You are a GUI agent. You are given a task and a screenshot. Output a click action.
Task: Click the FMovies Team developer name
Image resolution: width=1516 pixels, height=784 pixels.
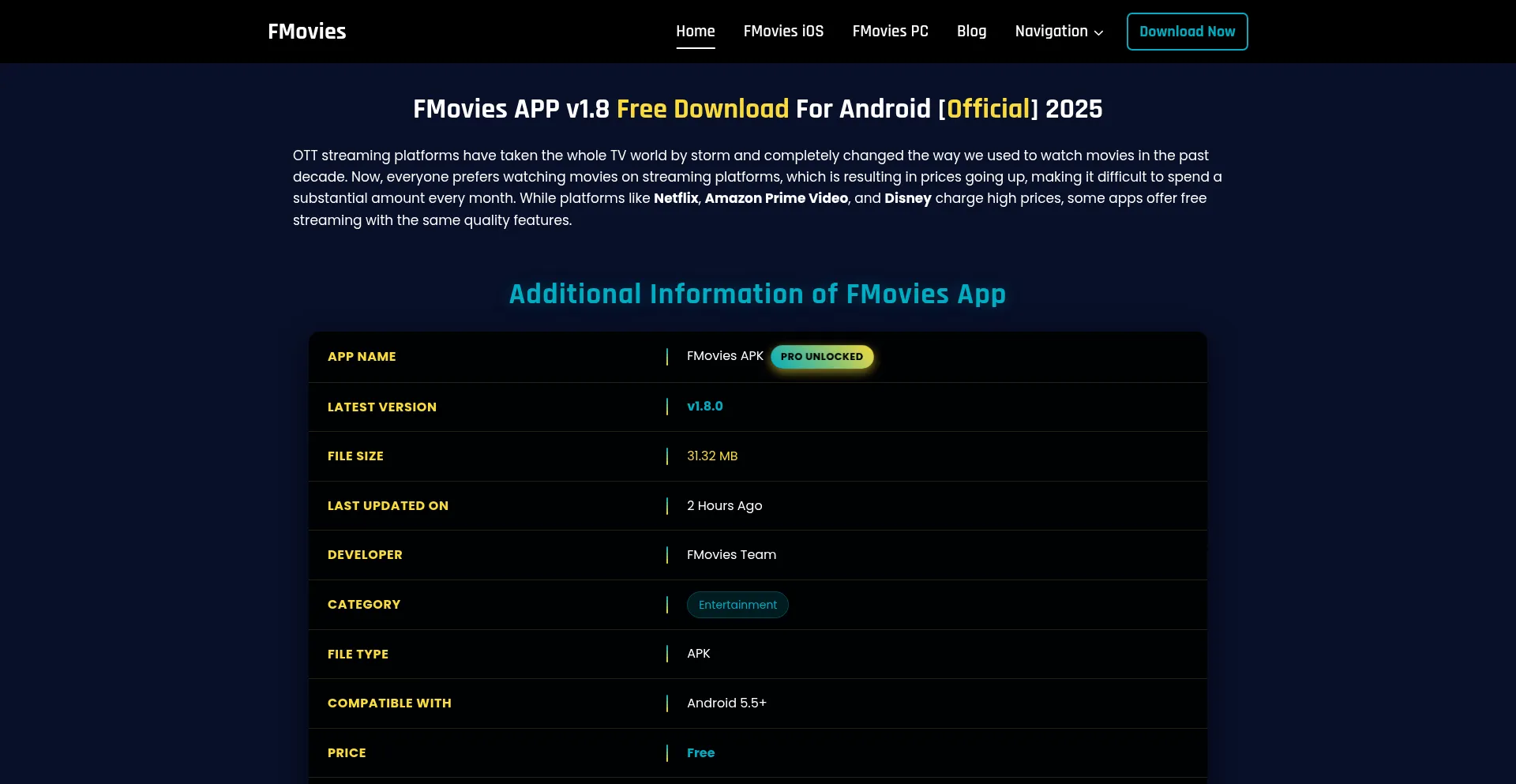coord(731,555)
